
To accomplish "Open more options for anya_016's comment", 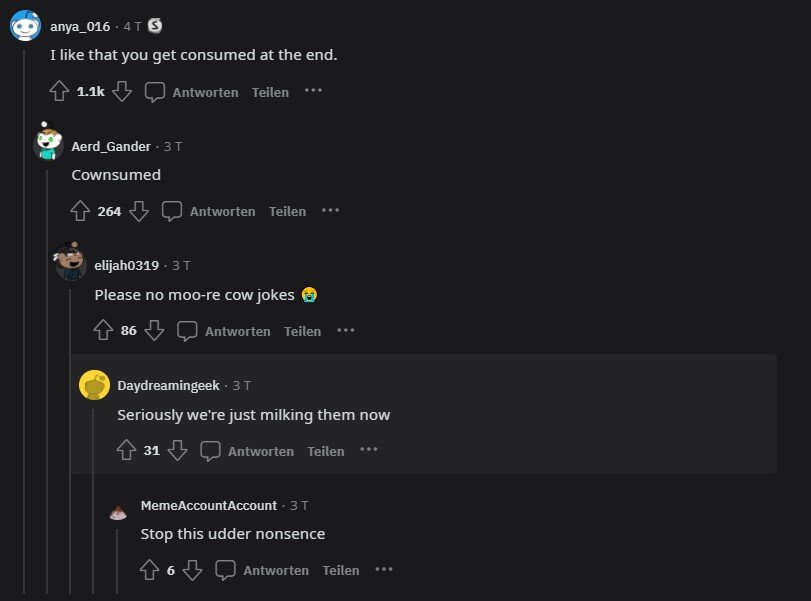I will 313,91.
